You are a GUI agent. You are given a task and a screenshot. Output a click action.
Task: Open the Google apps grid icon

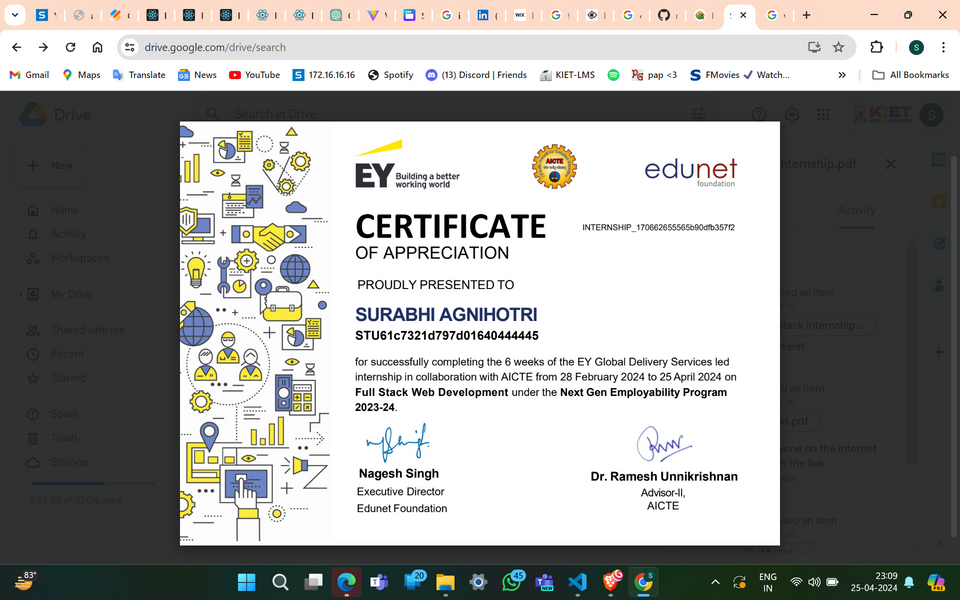[x=823, y=114]
